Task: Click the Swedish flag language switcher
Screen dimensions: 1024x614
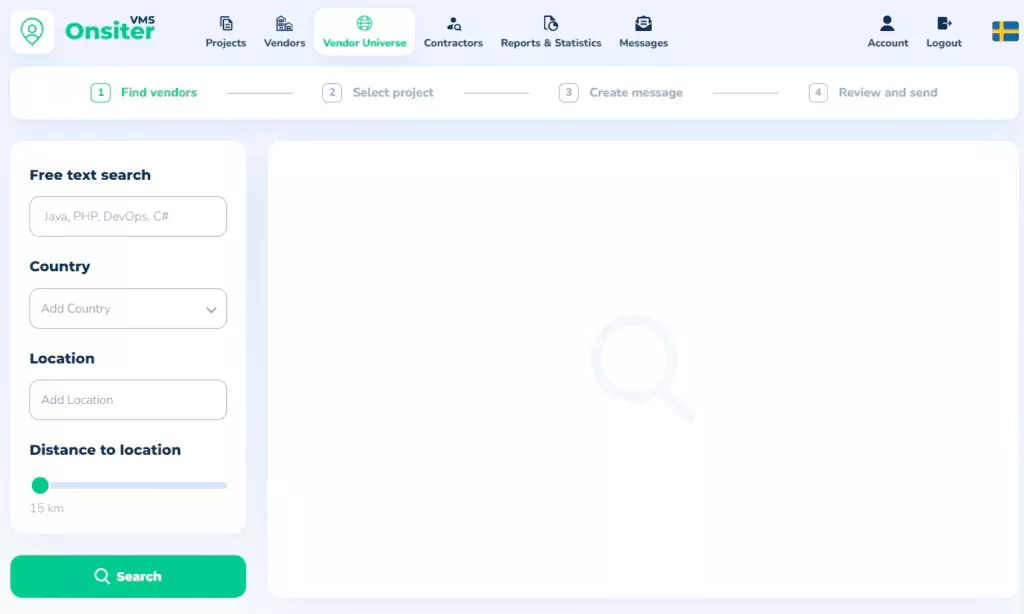Action: click(1006, 31)
